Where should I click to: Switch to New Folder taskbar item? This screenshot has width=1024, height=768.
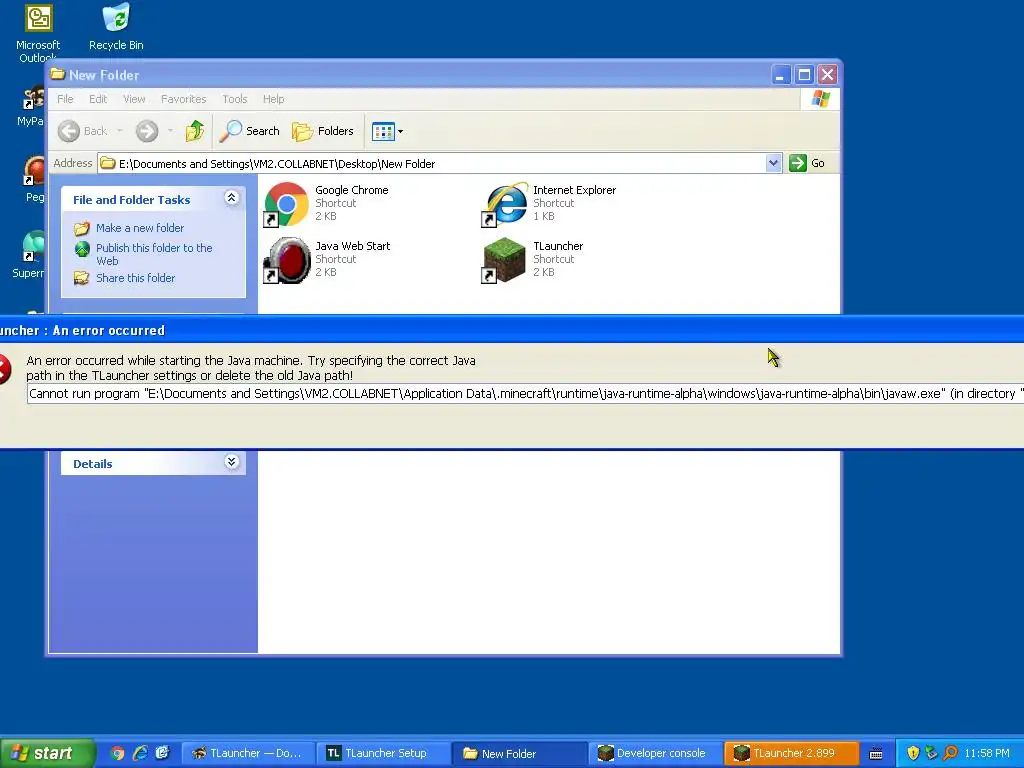click(521, 754)
